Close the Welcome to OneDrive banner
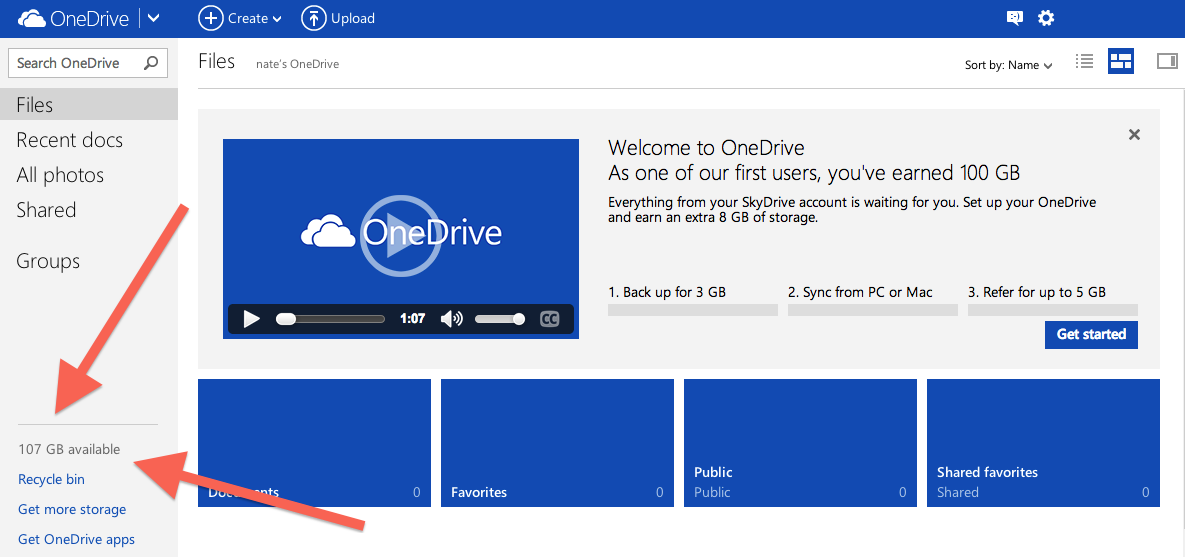Viewport: 1185px width, 557px height. pos(1134,134)
